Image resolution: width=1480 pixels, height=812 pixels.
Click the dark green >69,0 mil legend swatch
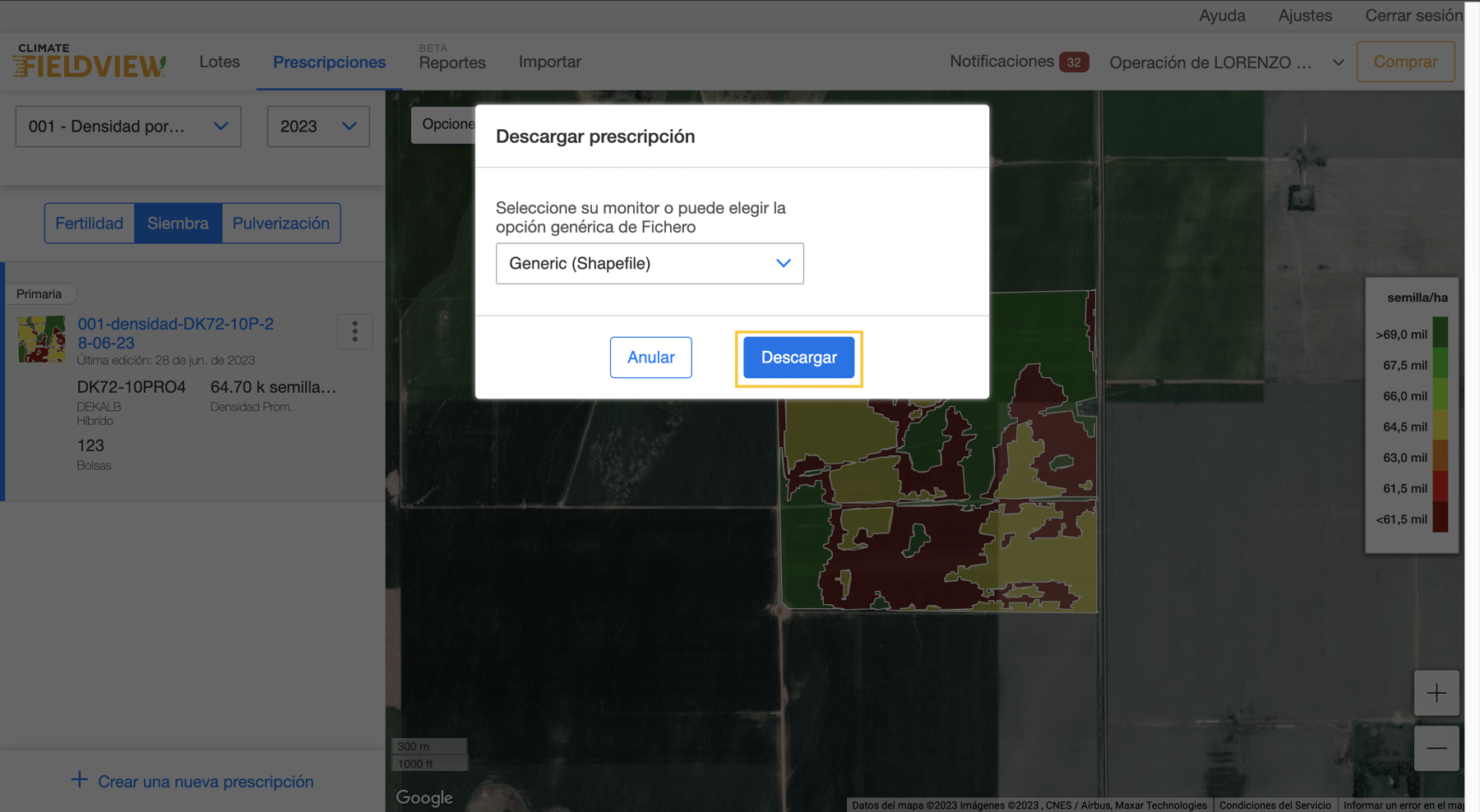pyautogui.click(x=1440, y=334)
